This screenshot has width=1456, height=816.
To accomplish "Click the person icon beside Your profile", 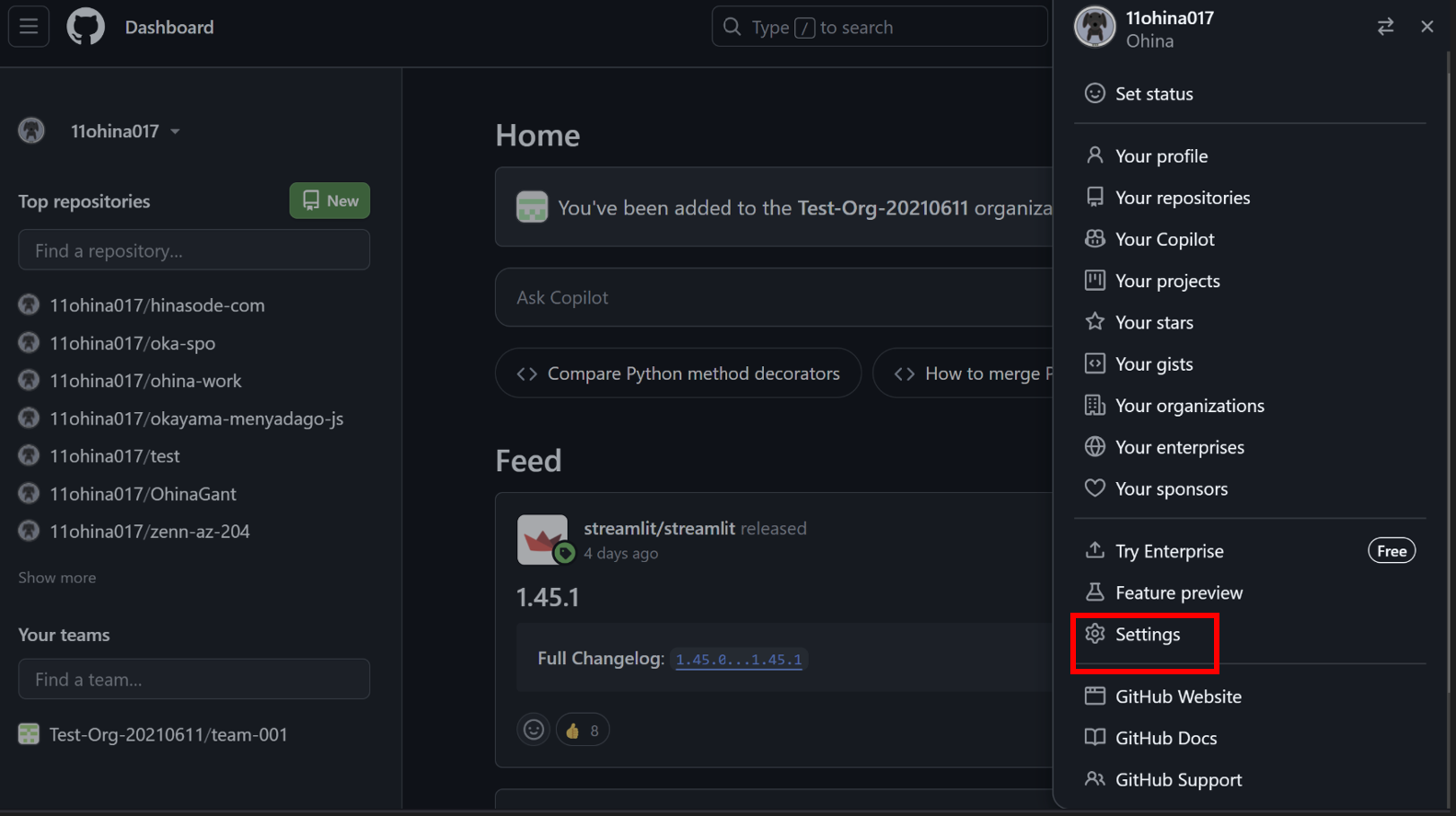I will (x=1094, y=155).
